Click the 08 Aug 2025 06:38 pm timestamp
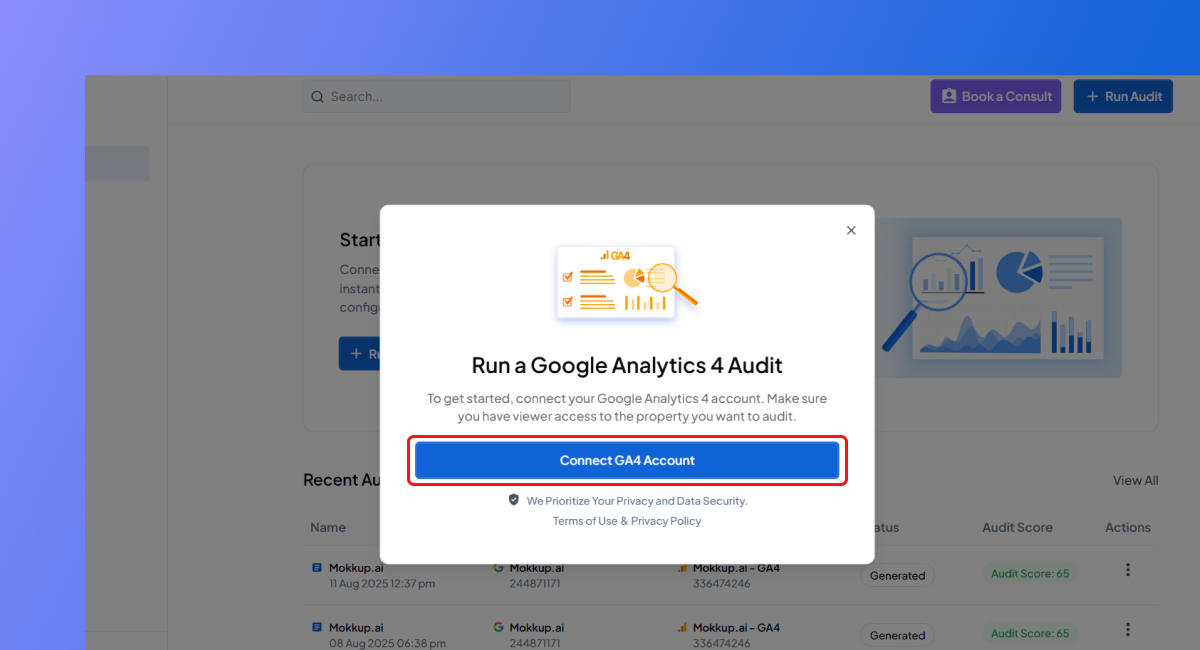1200x650 pixels. click(387, 643)
